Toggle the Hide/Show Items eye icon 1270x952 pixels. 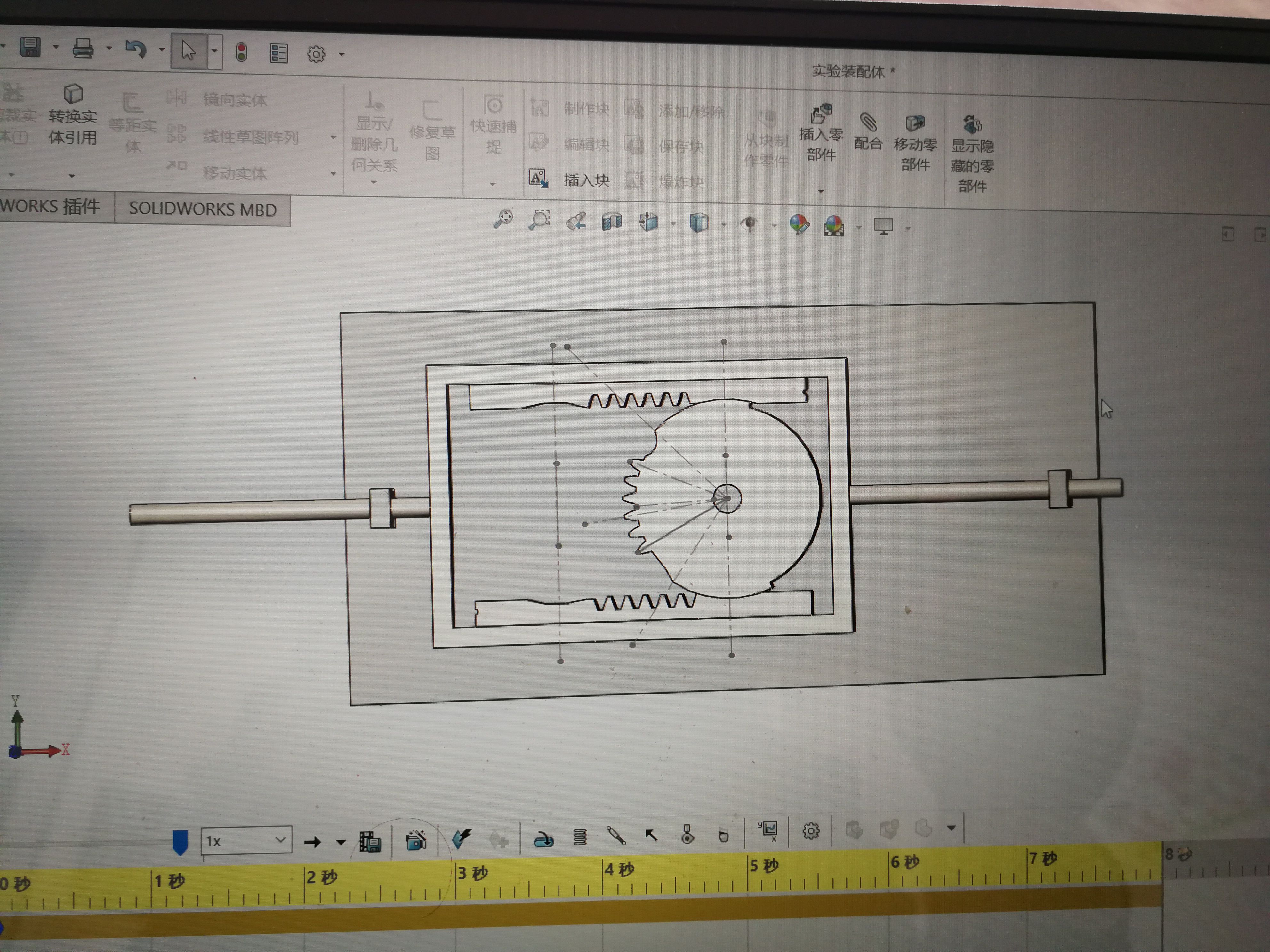point(749,223)
